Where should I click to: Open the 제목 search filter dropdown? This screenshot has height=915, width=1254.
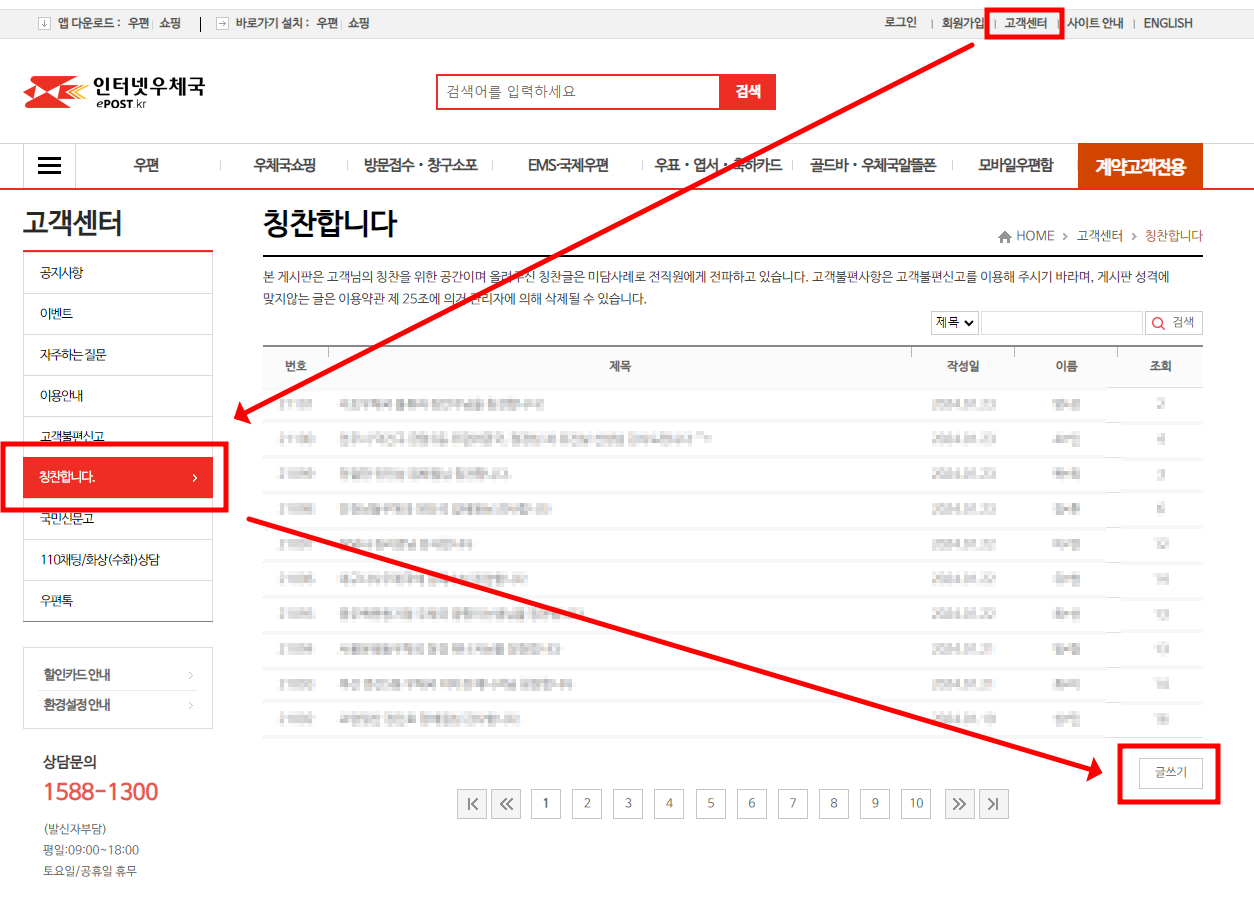(954, 322)
